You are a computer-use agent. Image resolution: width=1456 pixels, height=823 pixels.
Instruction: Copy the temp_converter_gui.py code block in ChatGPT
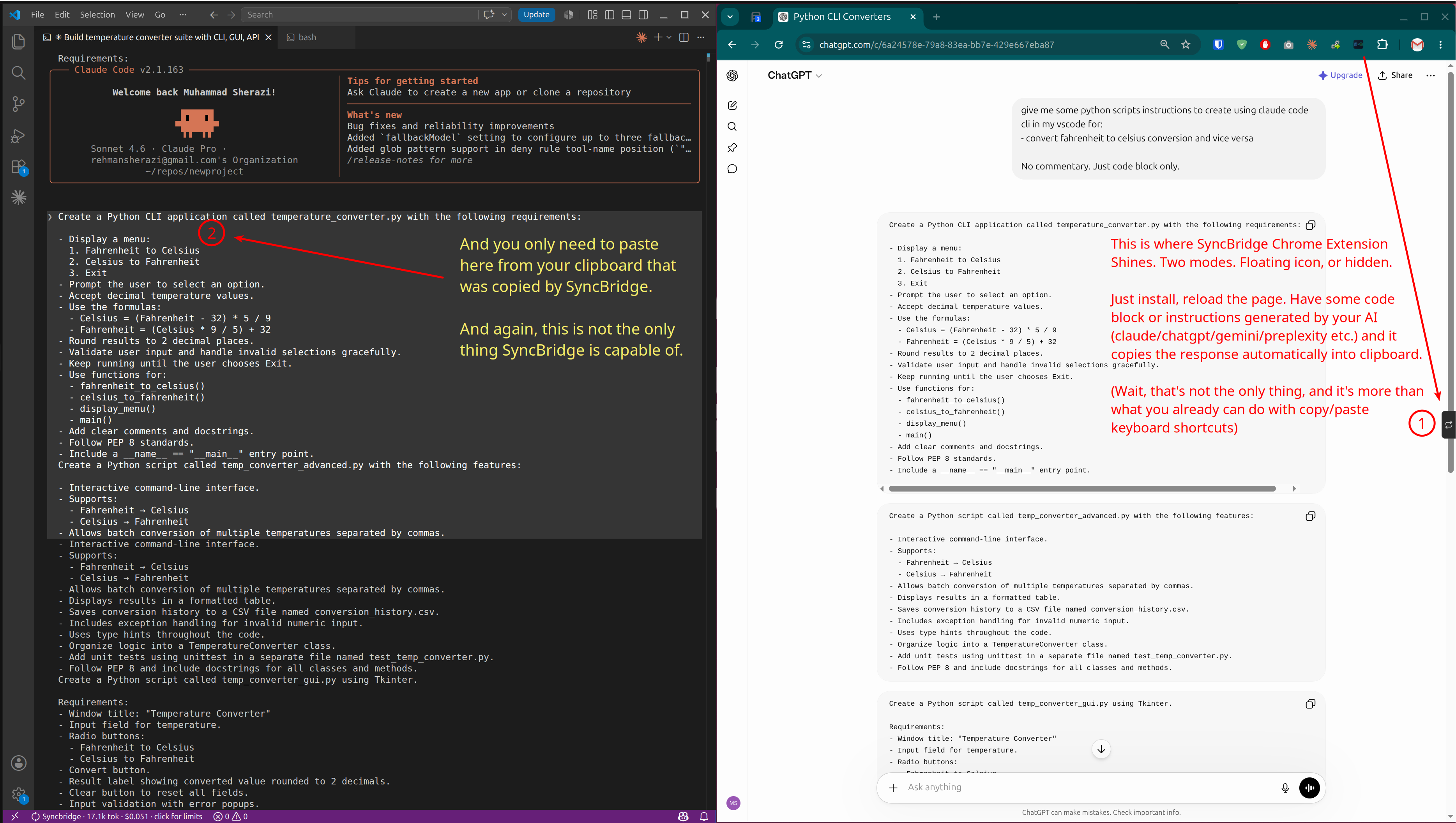coord(1310,704)
